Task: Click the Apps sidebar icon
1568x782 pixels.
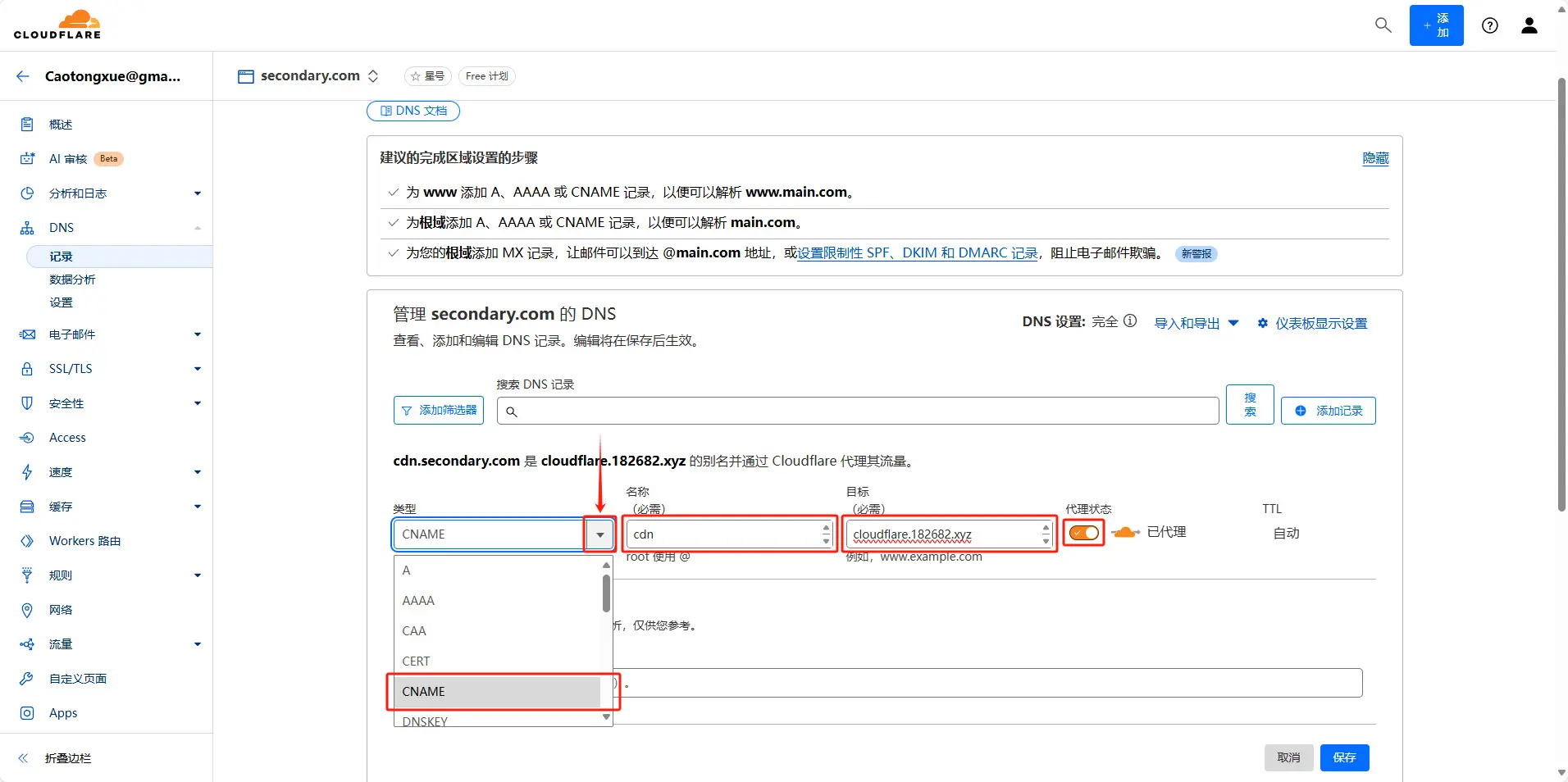Action: coord(27,713)
